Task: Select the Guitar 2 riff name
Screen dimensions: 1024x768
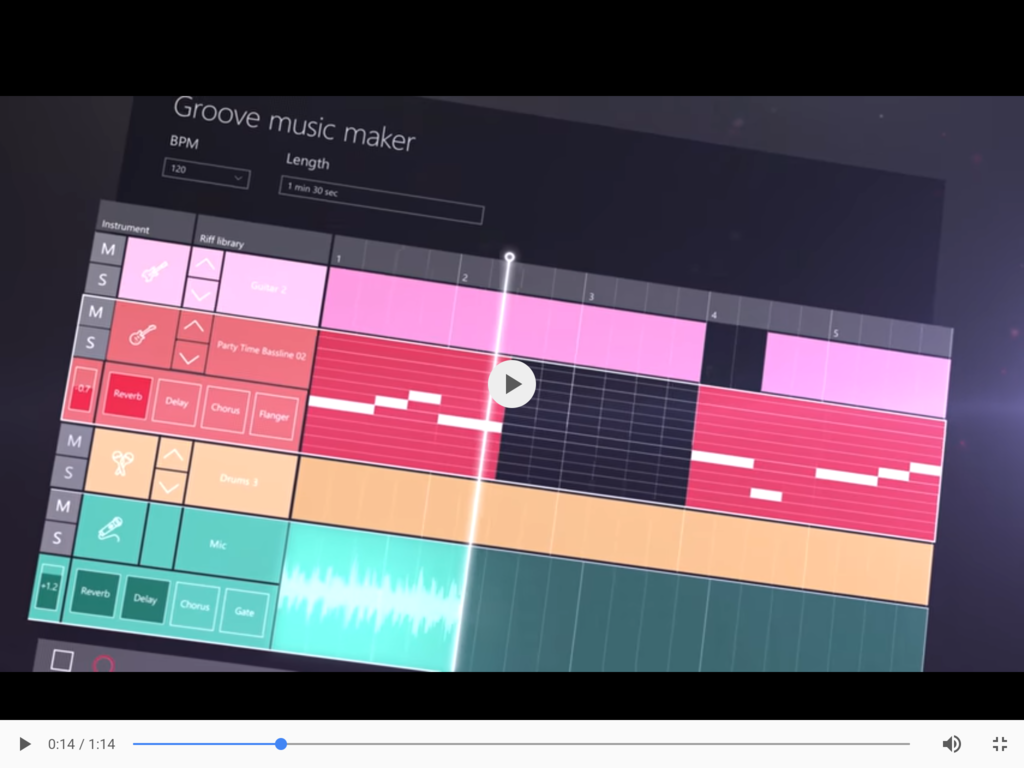Action: [x=268, y=287]
